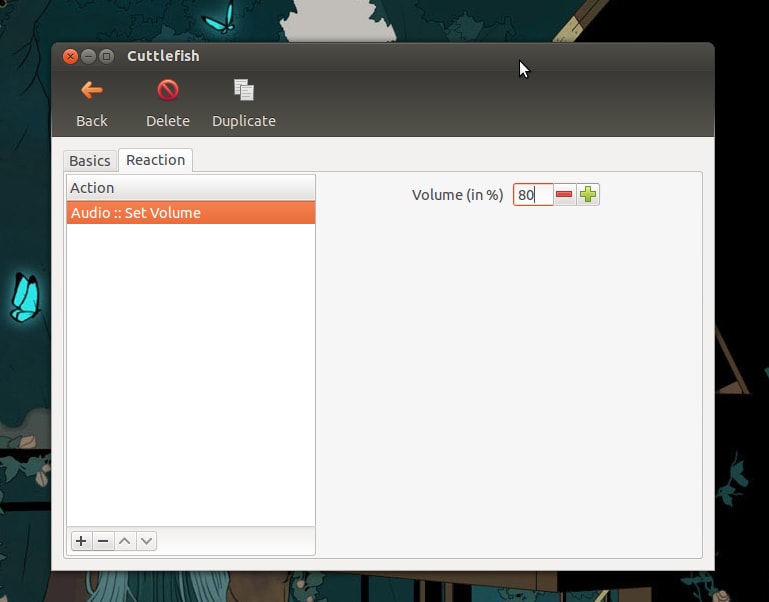Viewport: 769px width, 602px height.
Task: Click the Cuttlefish window title text
Action: (163, 56)
